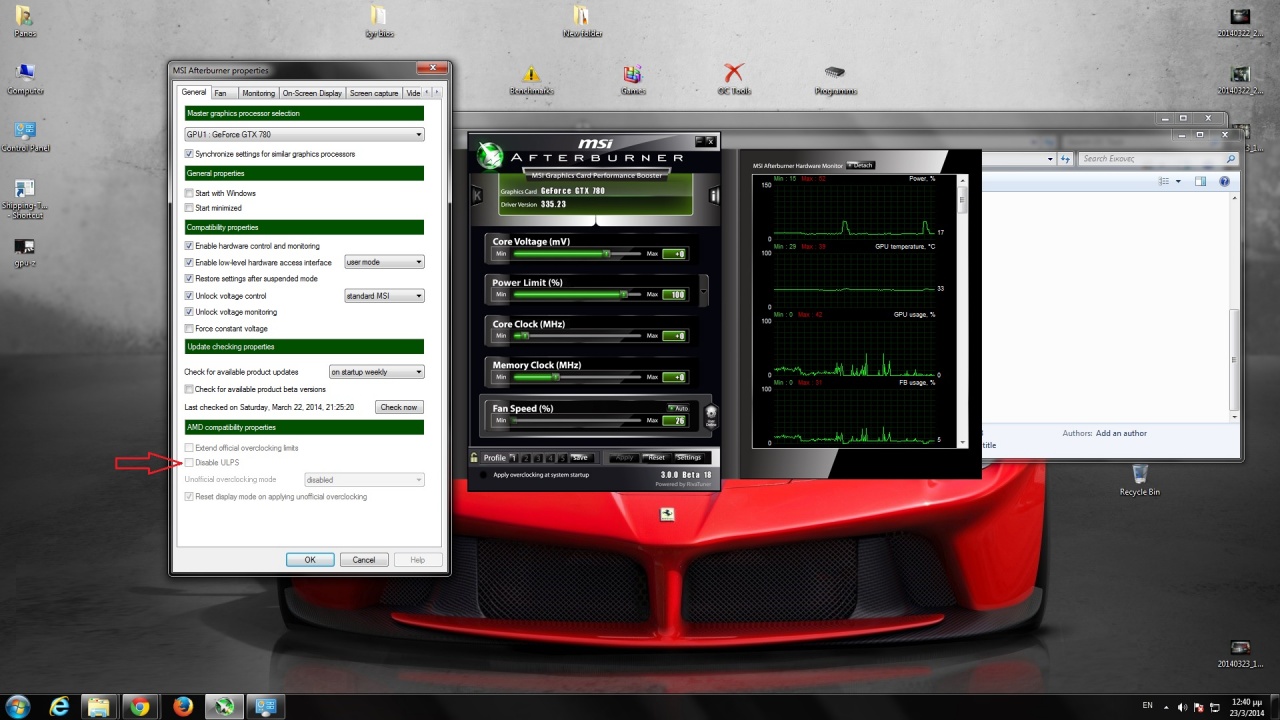
Task: Open the Windows Start menu
Action: click(18, 707)
